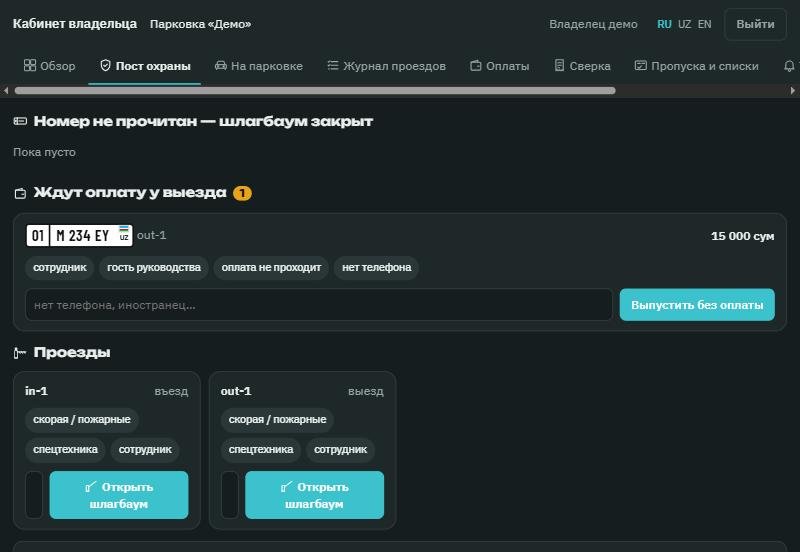Click the въезд label in in-1 card
800x552 pixels.
171,391
